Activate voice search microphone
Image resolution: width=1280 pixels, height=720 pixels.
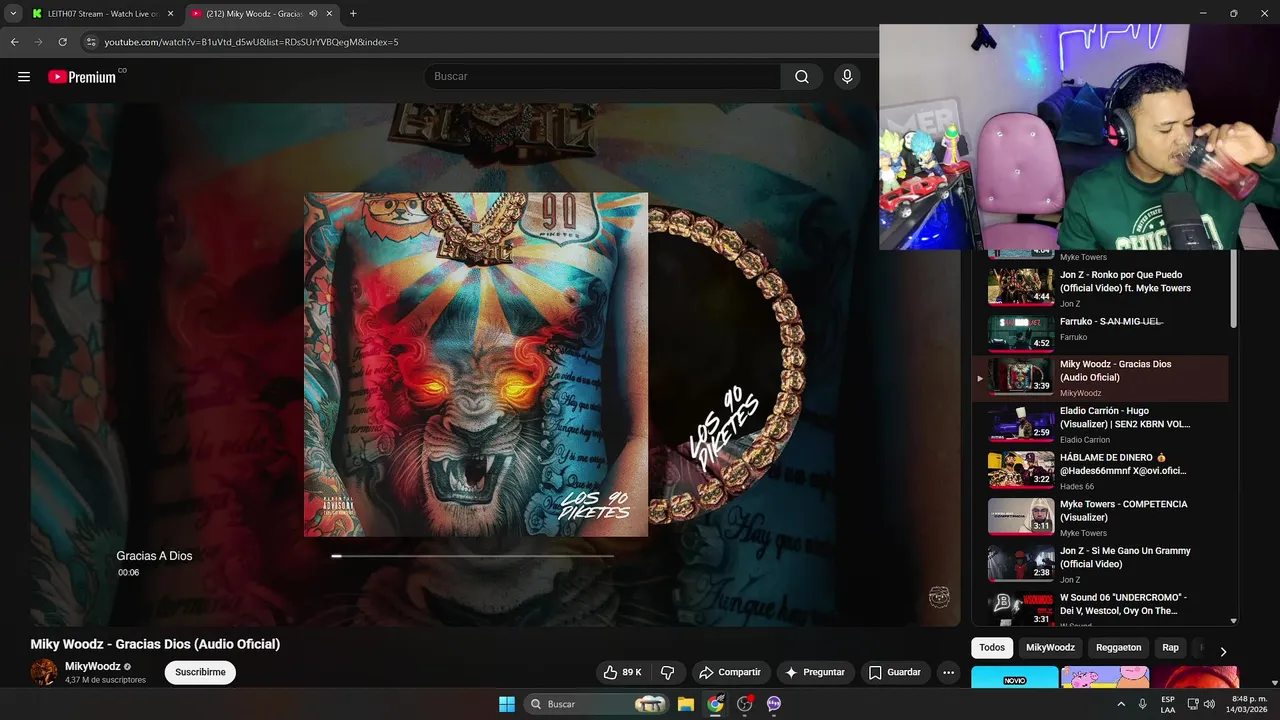coord(847,77)
